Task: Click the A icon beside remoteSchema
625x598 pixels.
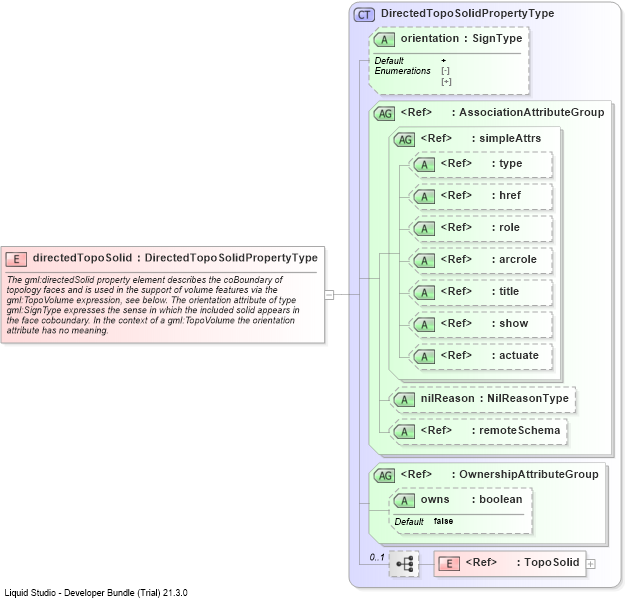Action: (404, 431)
